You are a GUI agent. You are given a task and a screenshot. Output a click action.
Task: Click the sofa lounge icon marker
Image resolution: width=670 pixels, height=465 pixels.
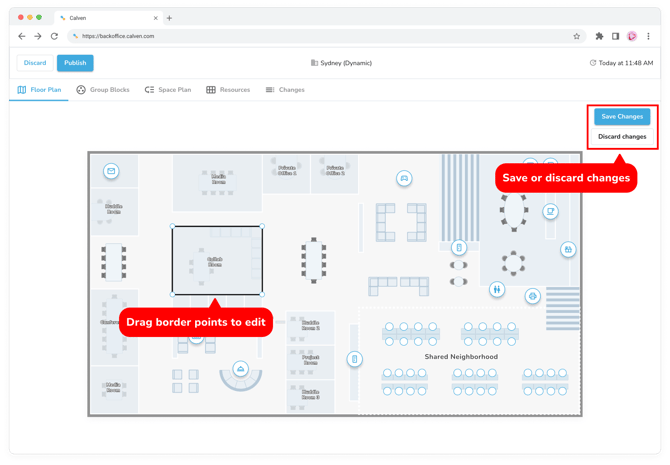(x=404, y=178)
